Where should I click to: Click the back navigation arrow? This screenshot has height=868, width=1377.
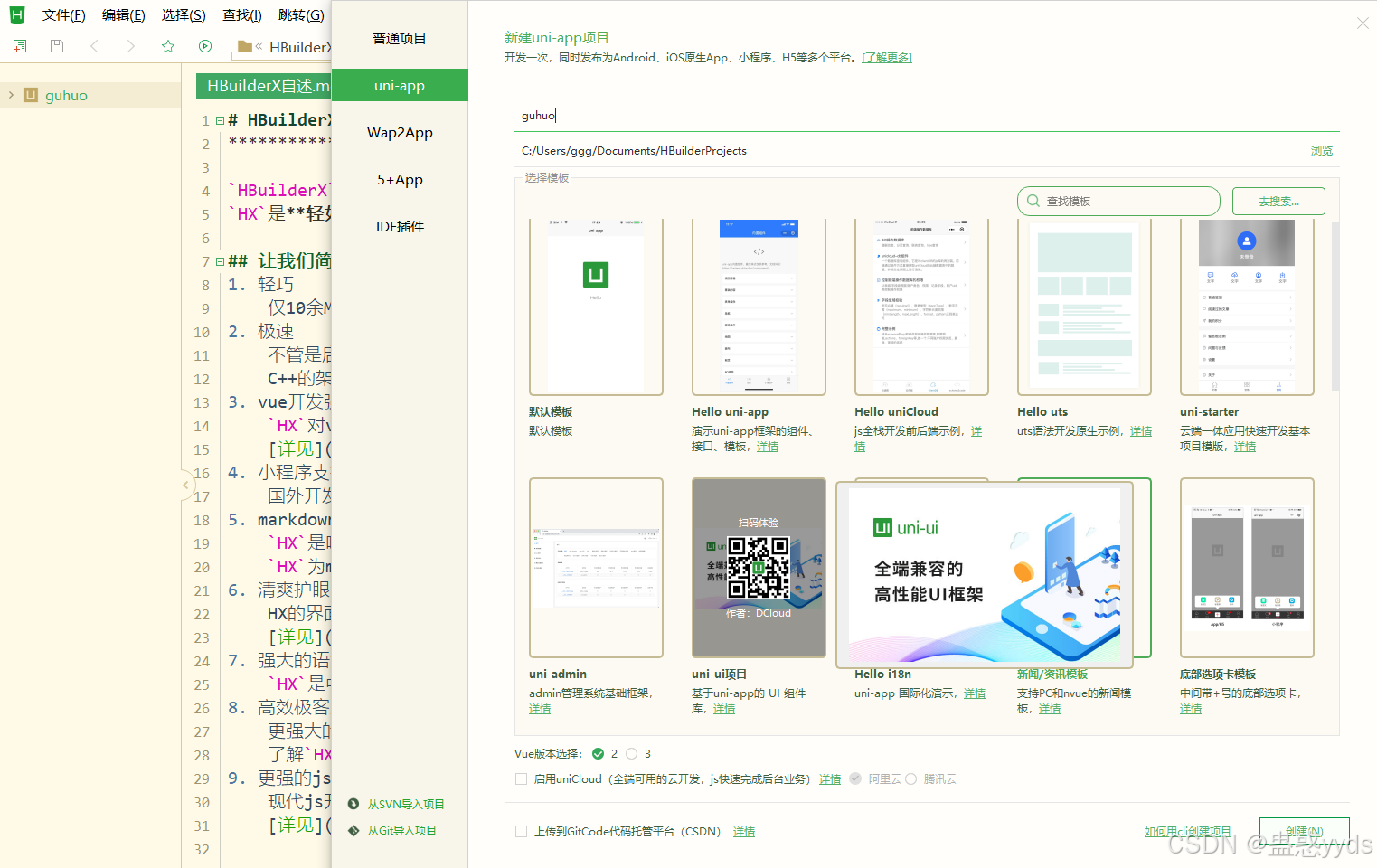coord(94,46)
